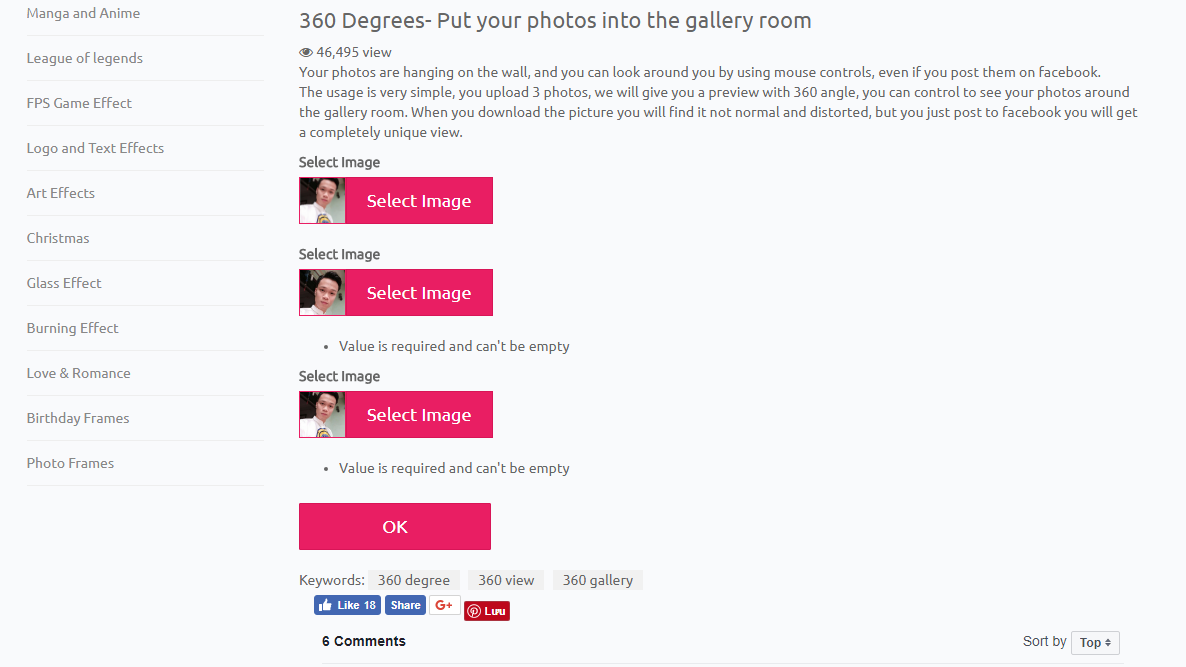Submit the form with the OK button
This screenshot has height=667, width=1186.
[395, 526]
